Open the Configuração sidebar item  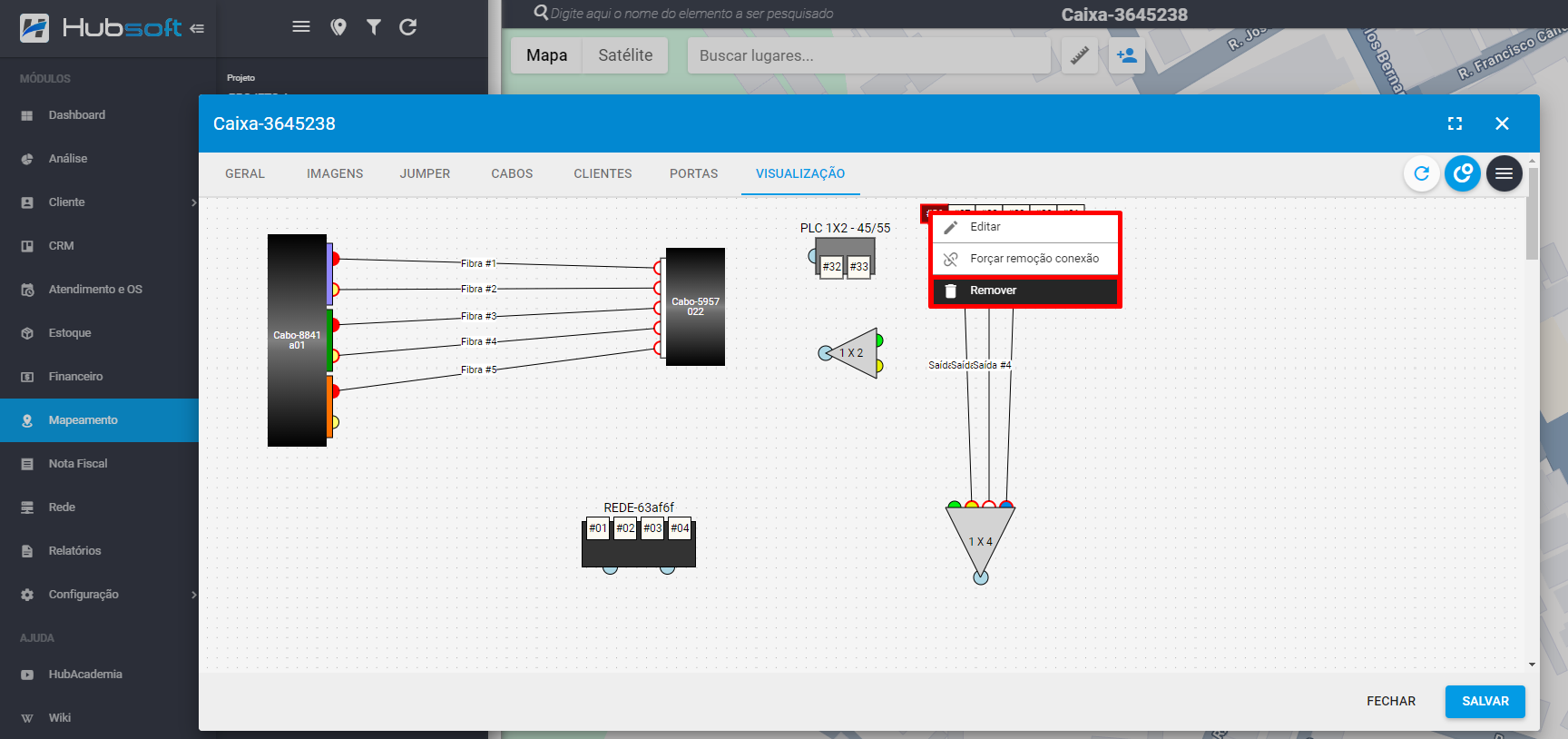pos(99,595)
